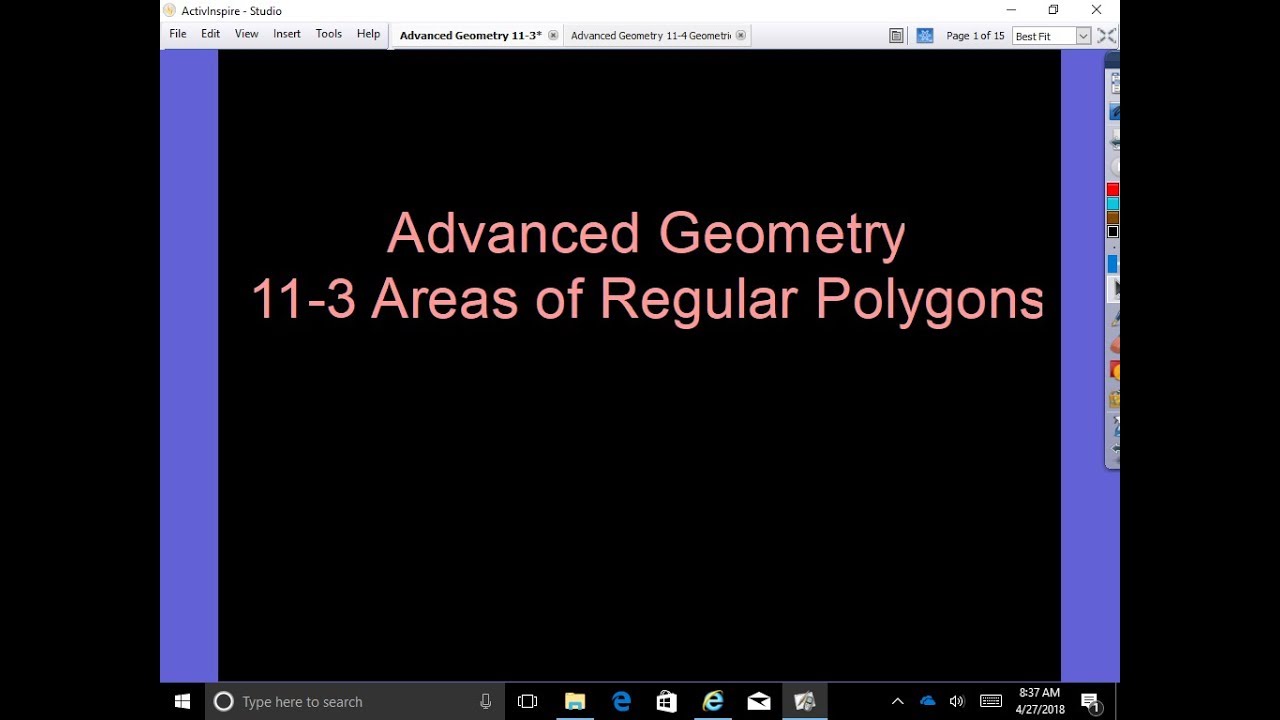Open the Insert menu

coord(287,34)
